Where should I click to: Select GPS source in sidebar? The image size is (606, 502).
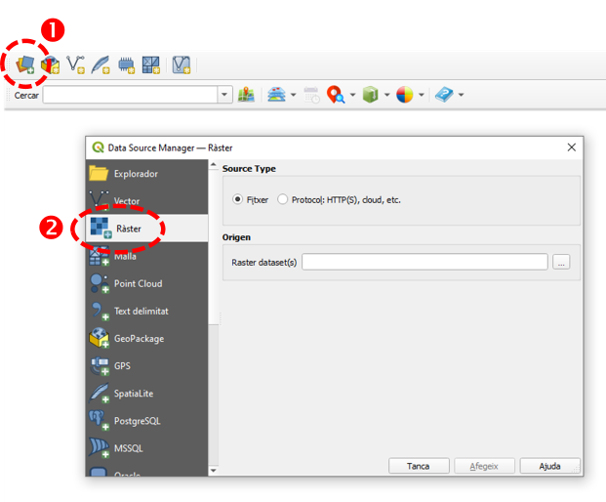click(x=147, y=366)
